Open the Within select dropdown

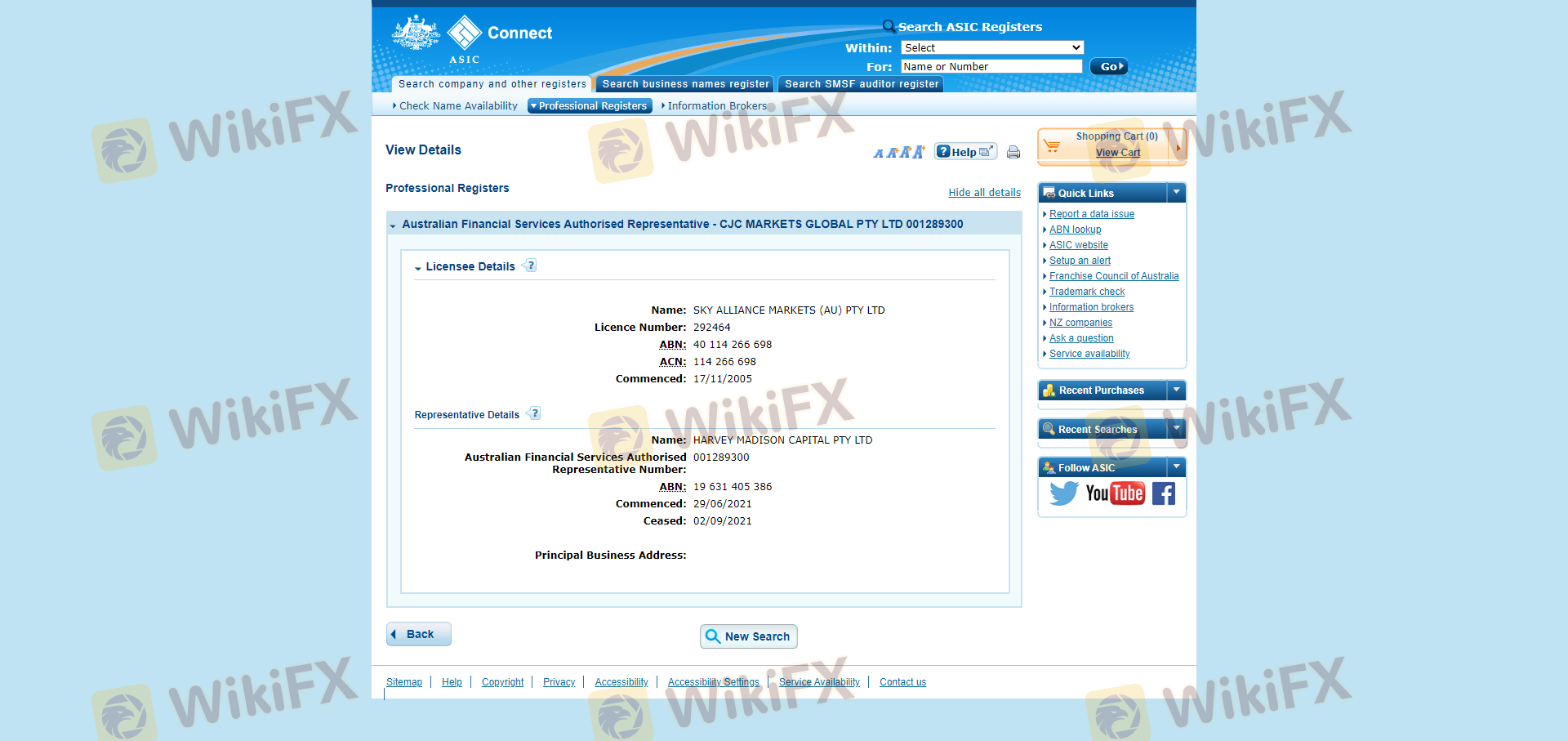coord(991,47)
